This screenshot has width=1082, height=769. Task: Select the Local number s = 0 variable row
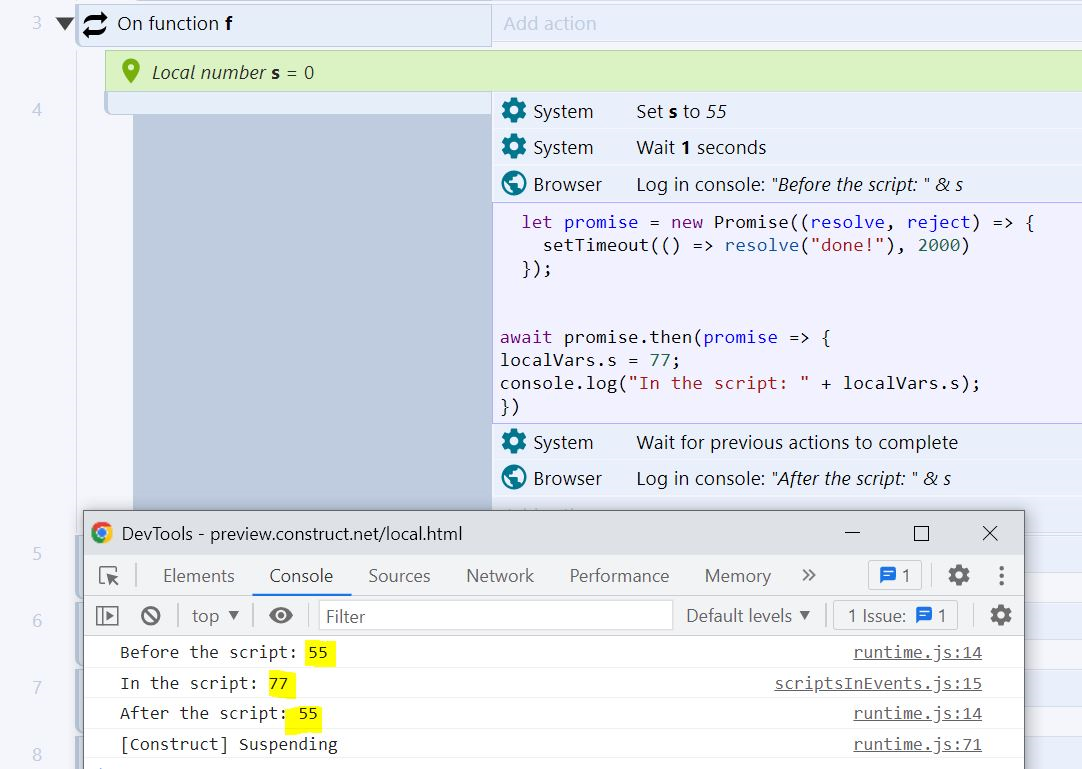coord(593,71)
